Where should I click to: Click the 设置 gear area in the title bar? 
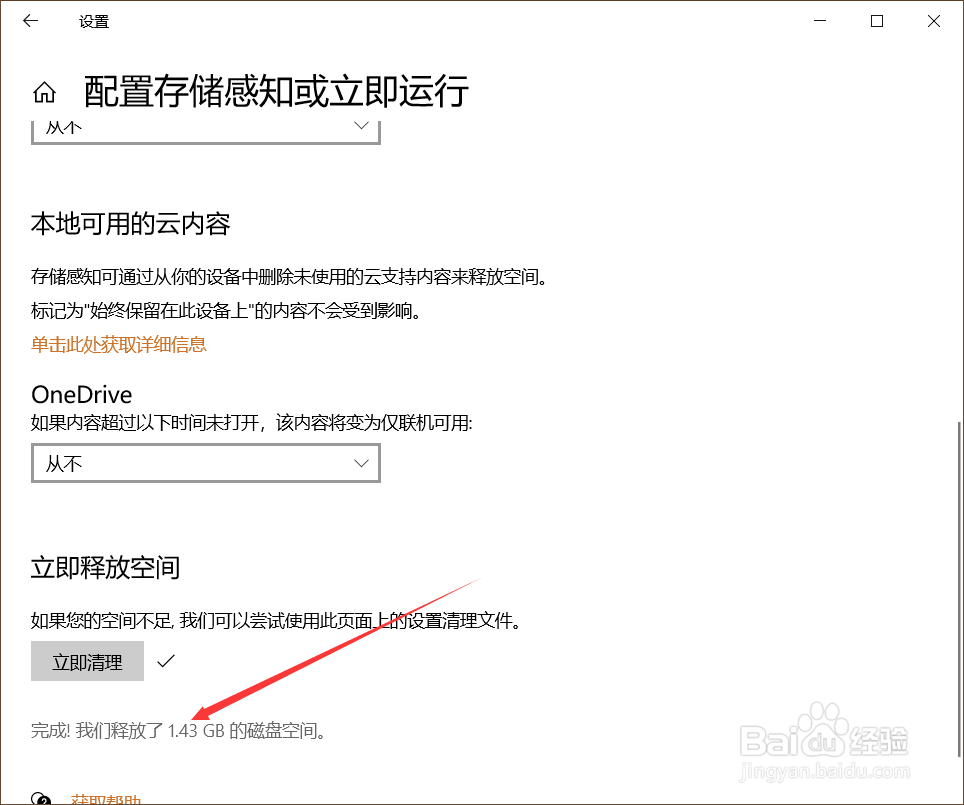(94, 20)
